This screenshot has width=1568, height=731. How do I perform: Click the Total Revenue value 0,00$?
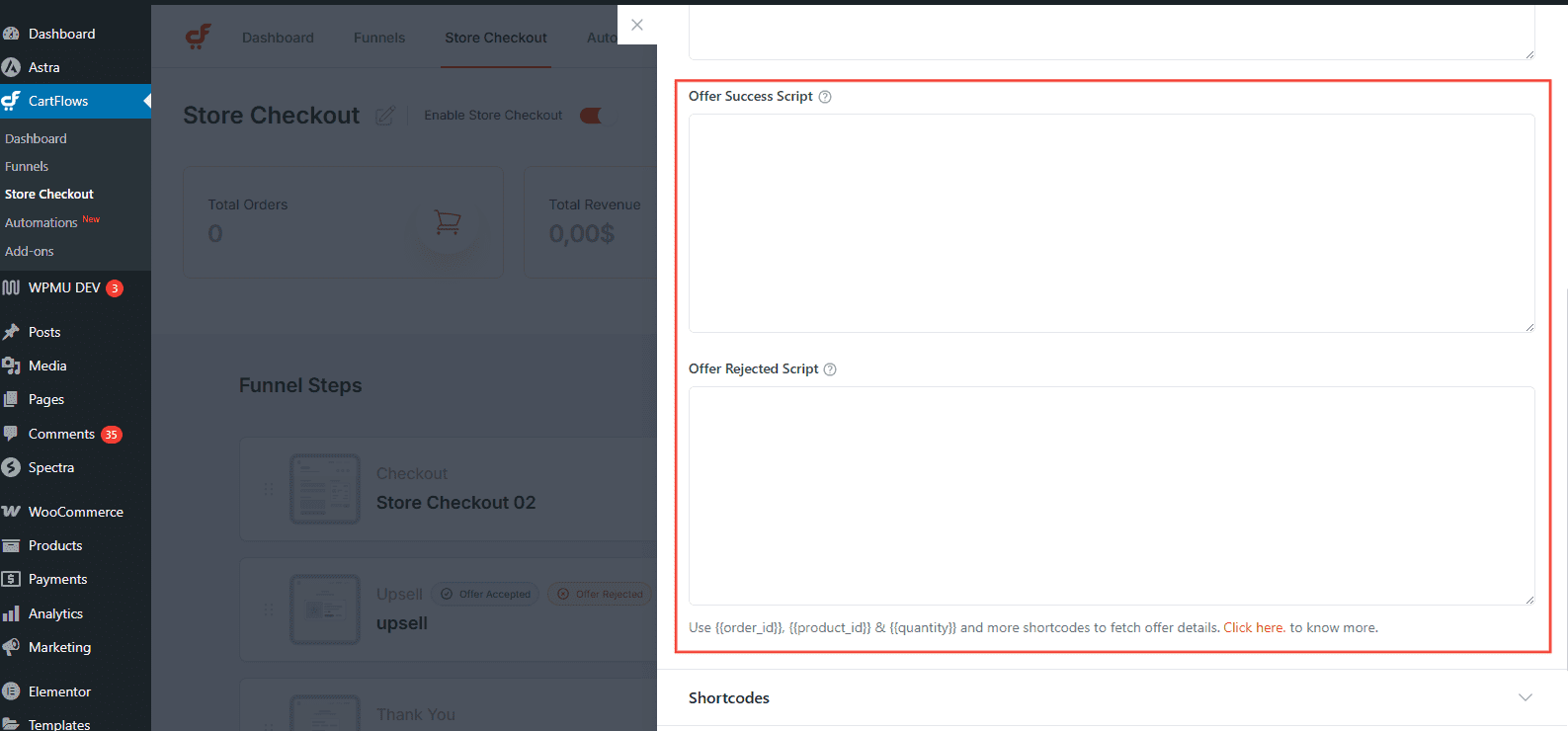pyautogui.click(x=582, y=234)
